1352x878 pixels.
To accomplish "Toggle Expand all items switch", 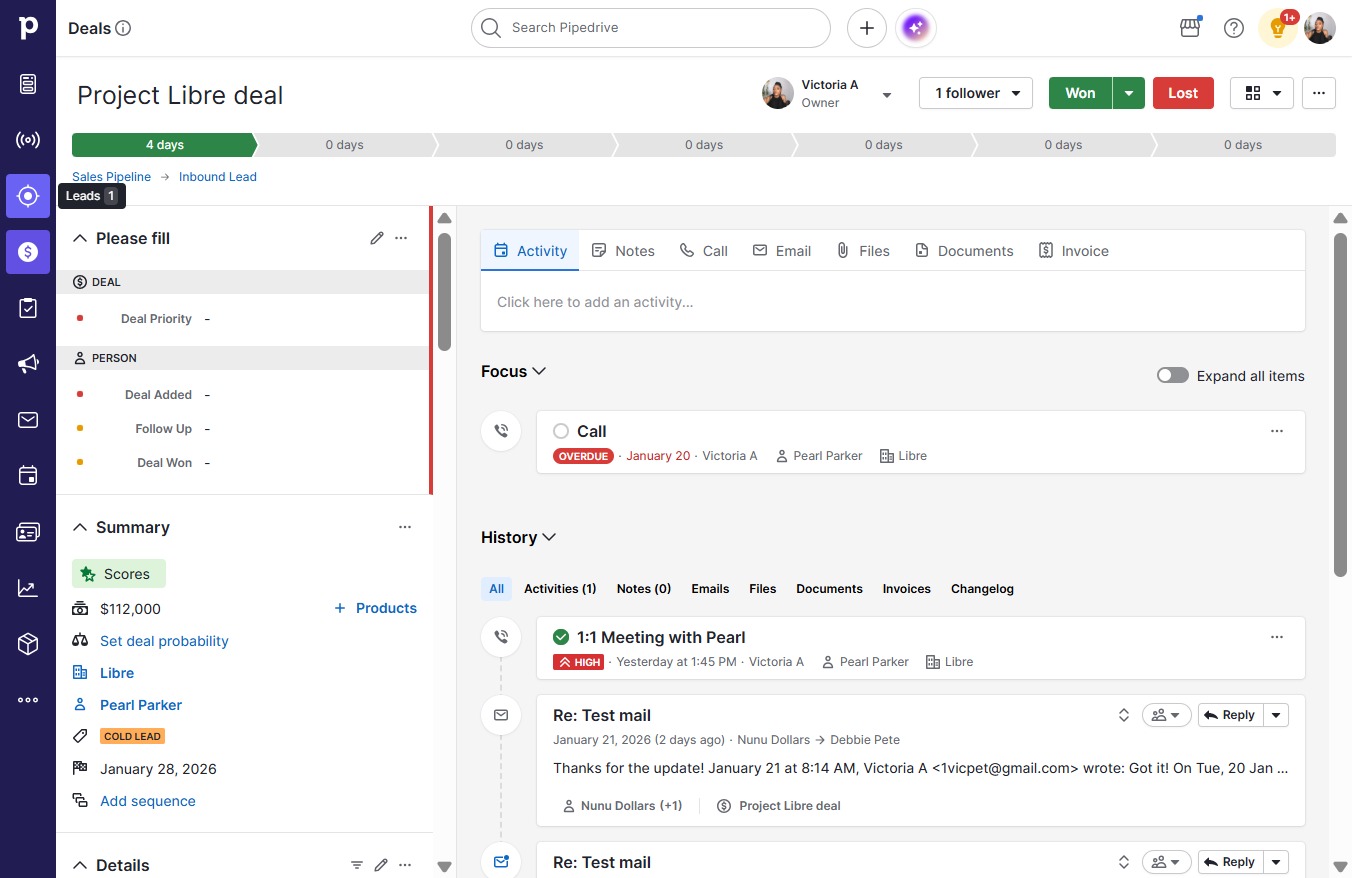I will pos(1173,375).
